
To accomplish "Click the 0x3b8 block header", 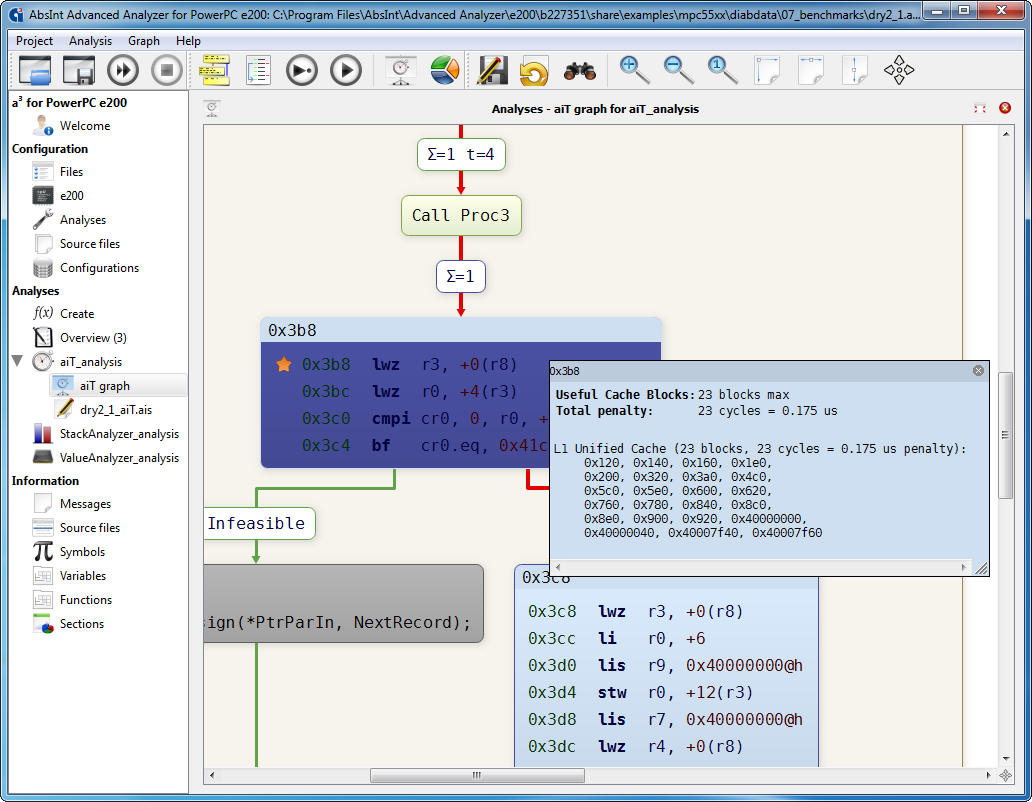I will pyautogui.click(x=461, y=330).
